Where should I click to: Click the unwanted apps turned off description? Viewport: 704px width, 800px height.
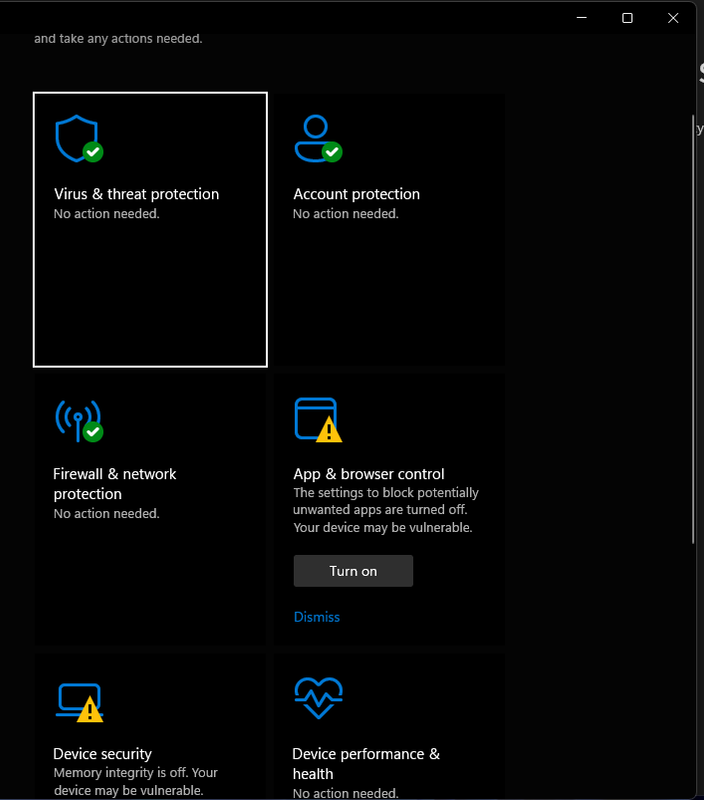(386, 510)
